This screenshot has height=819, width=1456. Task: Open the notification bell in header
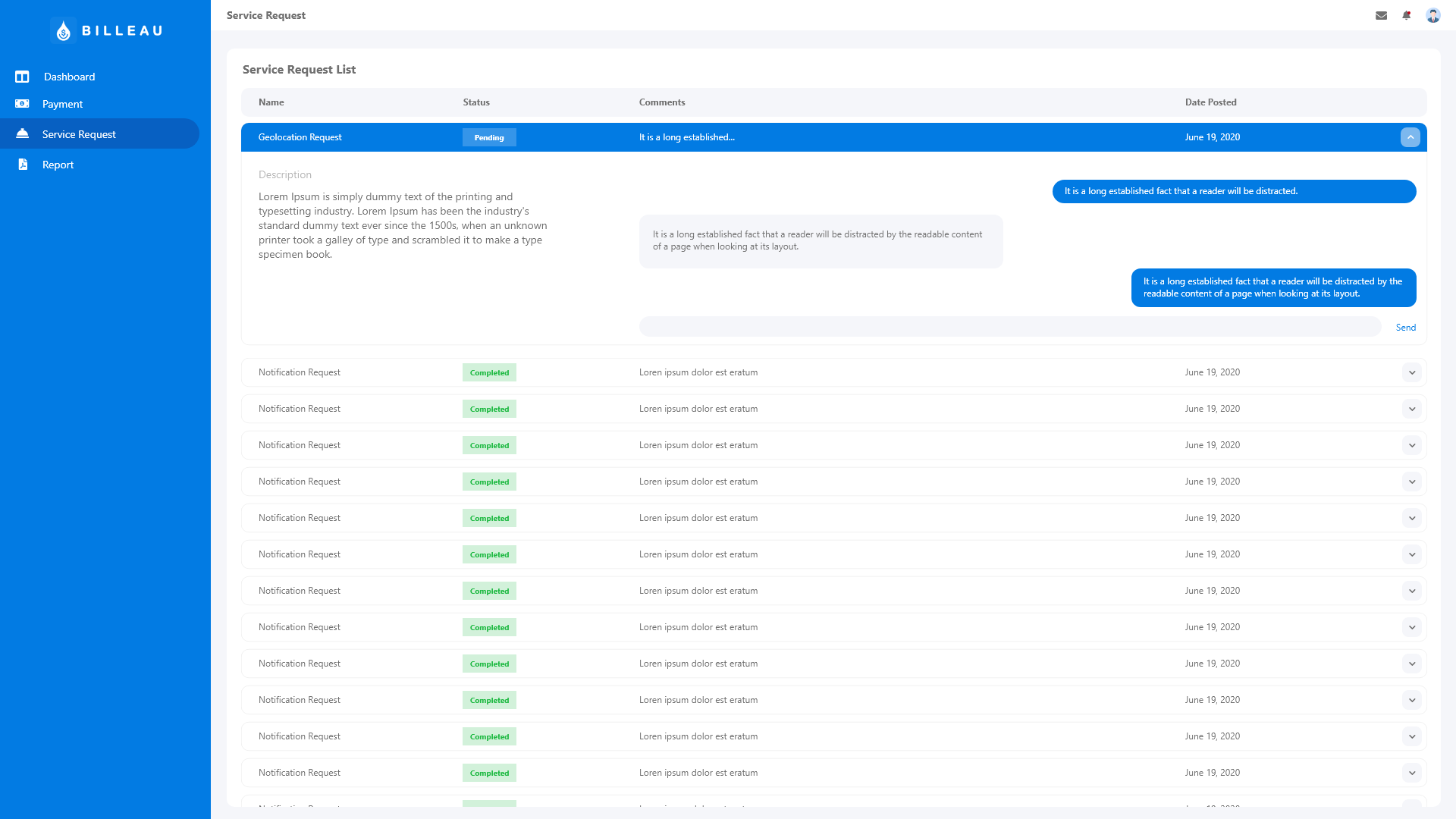tap(1407, 15)
